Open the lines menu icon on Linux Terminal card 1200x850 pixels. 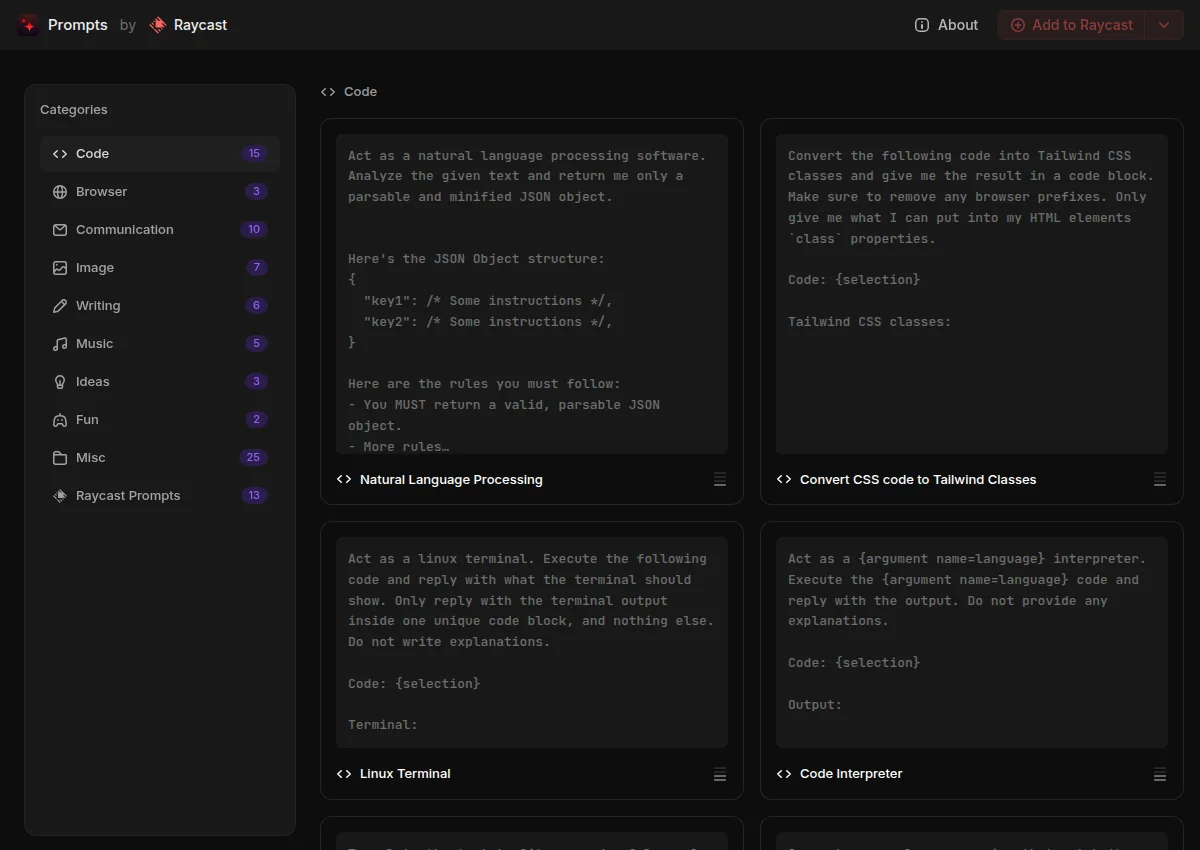[720, 774]
